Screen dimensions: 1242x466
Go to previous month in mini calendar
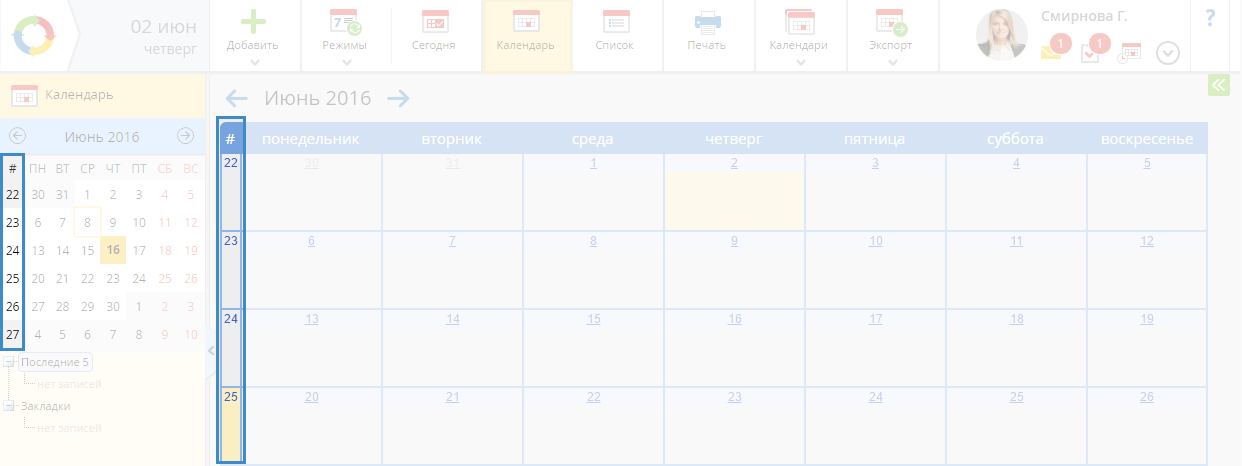[x=17, y=136]
